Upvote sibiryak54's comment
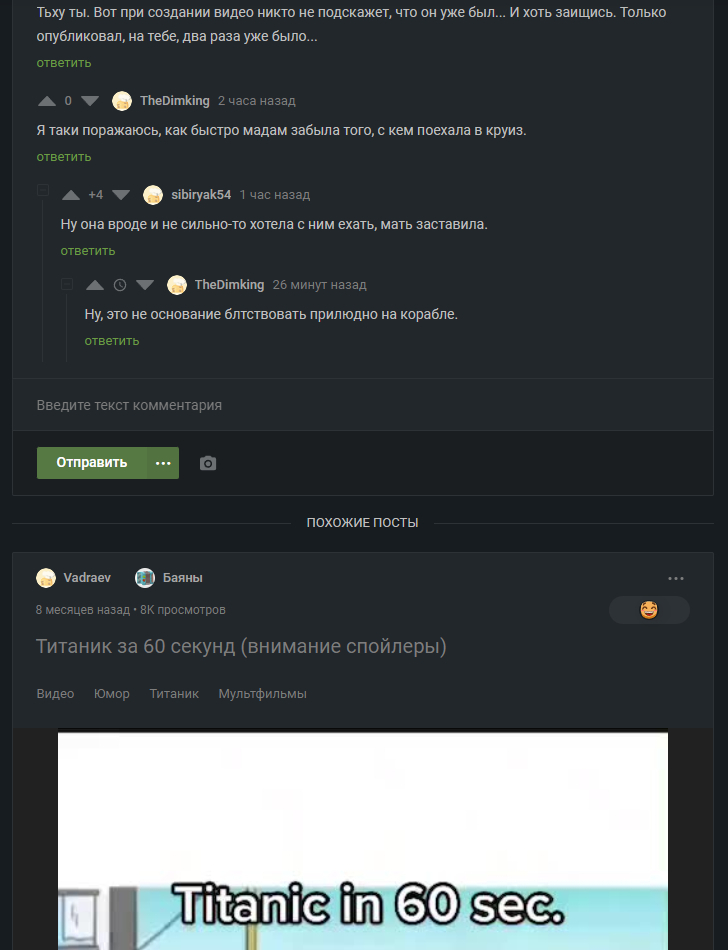The width and height of the screenshot is (728, 950). point(71,195)
